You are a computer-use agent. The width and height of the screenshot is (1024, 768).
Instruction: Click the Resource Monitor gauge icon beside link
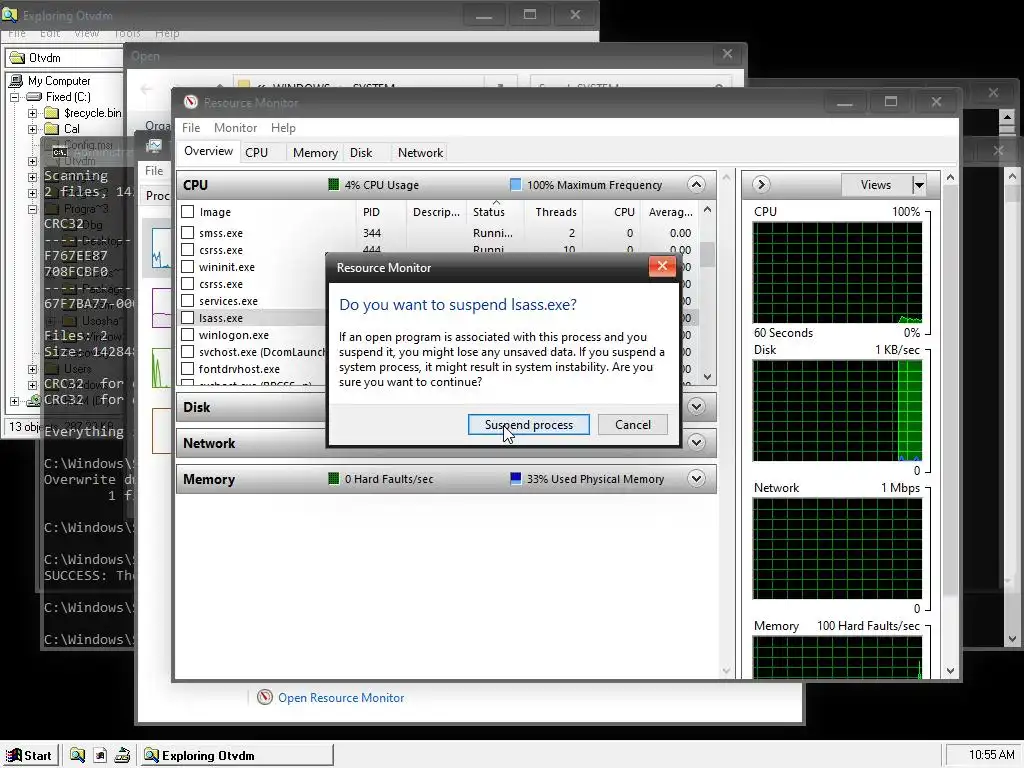point(264,697)
